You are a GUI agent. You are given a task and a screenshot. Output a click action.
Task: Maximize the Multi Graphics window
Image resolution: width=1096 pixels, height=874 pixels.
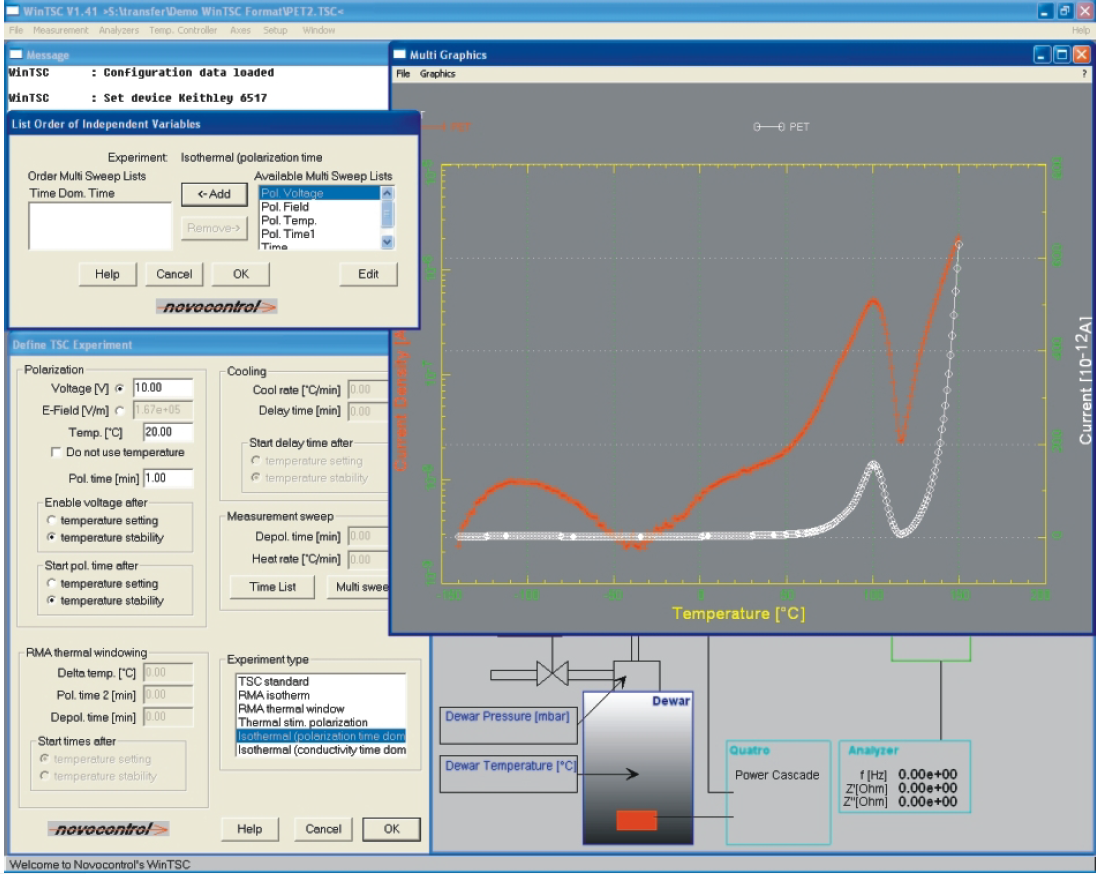tap(1062, 55)
